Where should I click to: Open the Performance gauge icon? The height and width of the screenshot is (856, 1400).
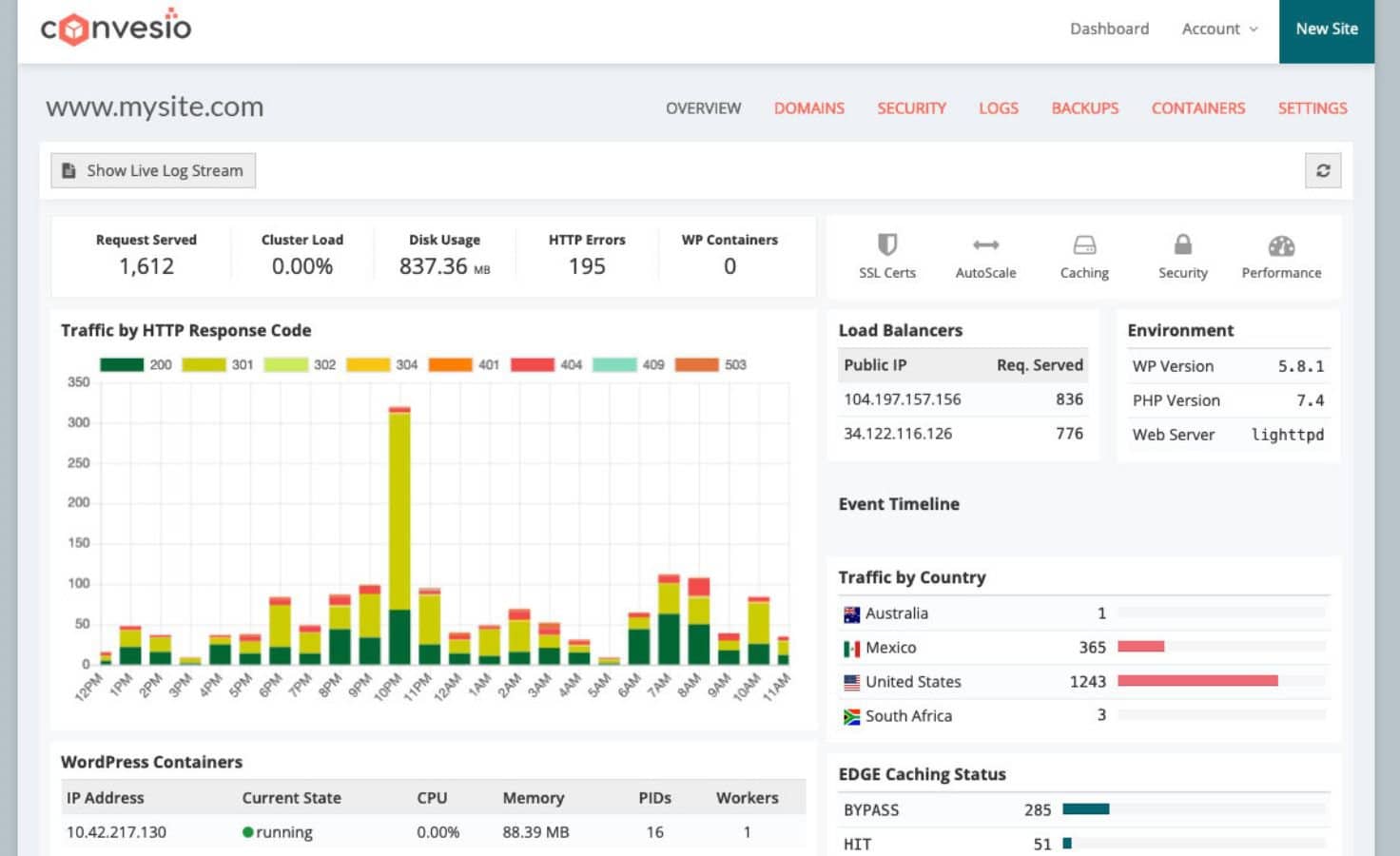(1280, 245)
